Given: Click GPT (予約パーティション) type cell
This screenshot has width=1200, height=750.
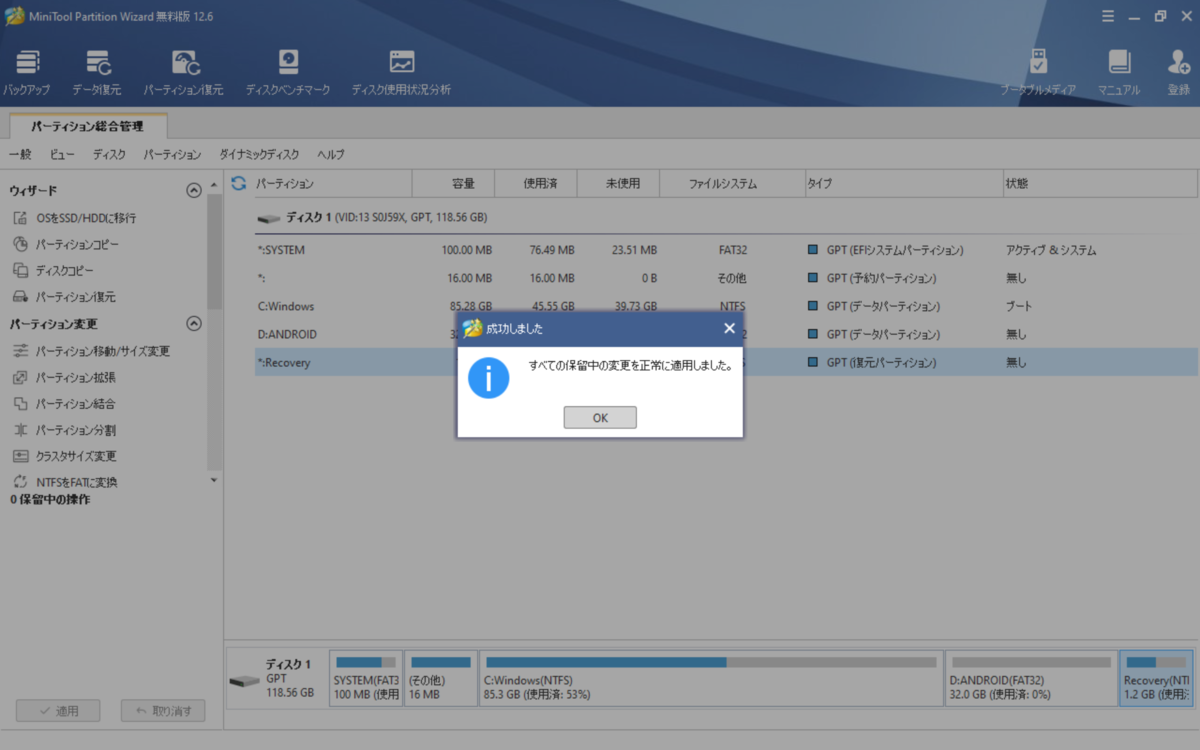Looking at the screenshot, I should 872,278.
